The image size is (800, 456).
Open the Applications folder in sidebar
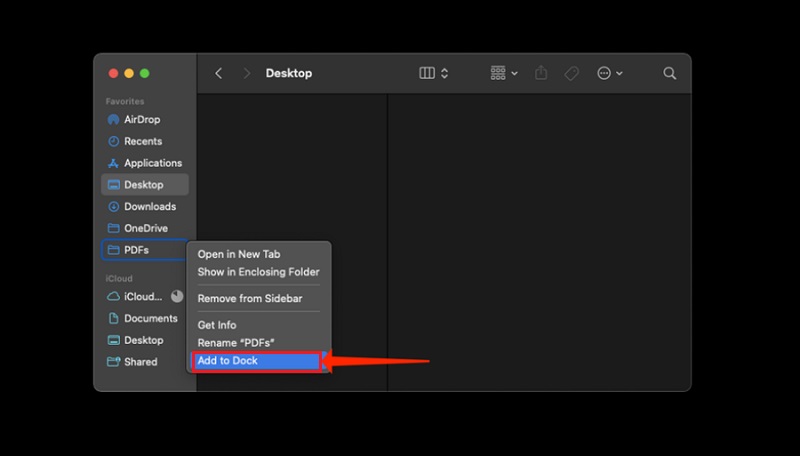click(152, 163)
